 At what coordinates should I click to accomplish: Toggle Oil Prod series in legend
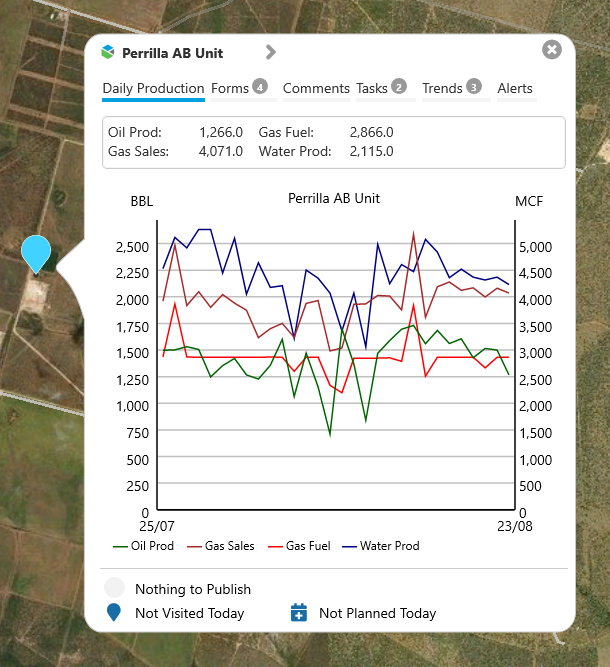pyautogui.click(x=144, y=546)
